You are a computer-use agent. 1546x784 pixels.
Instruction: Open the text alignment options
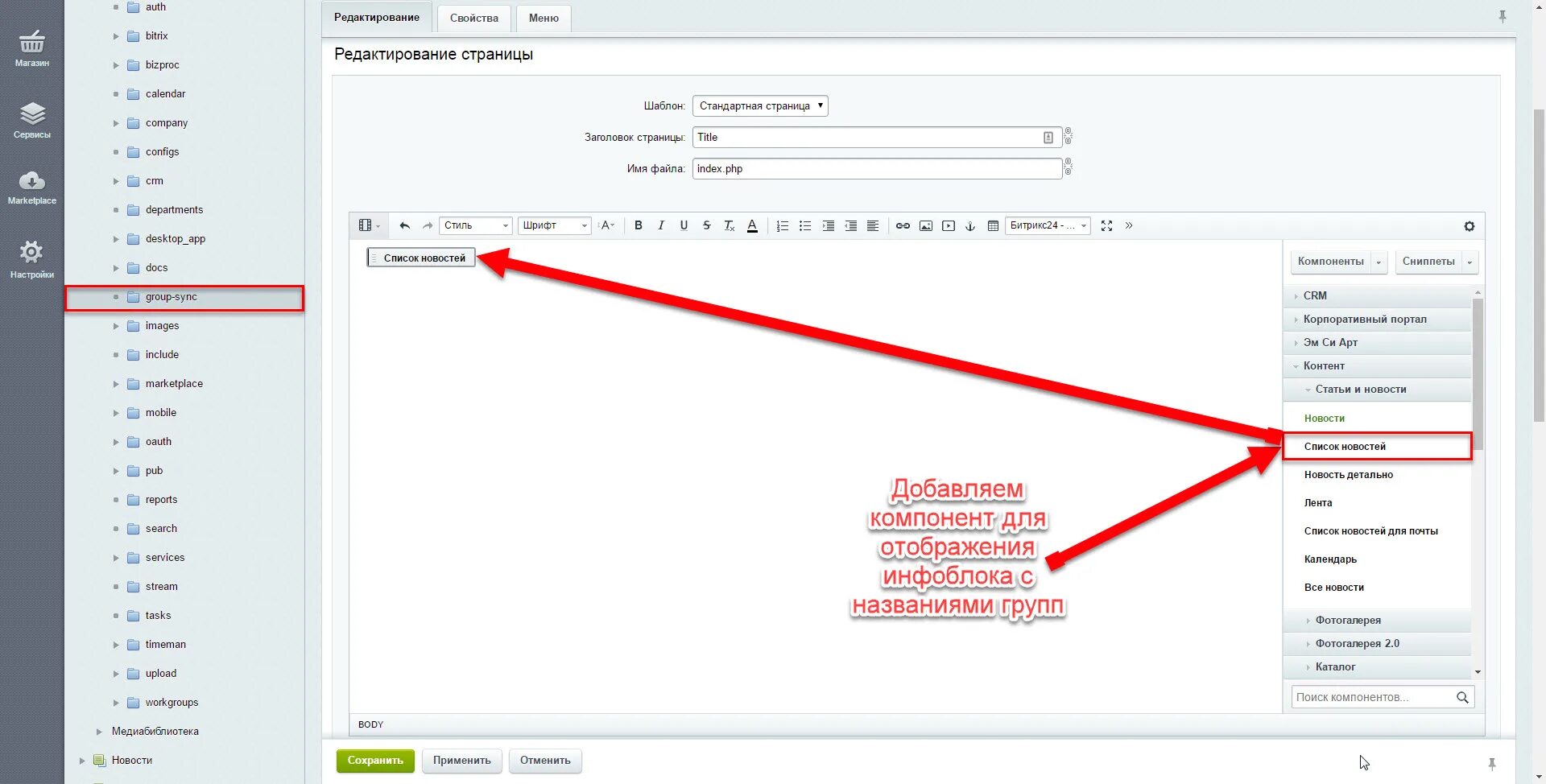(873, 225)
